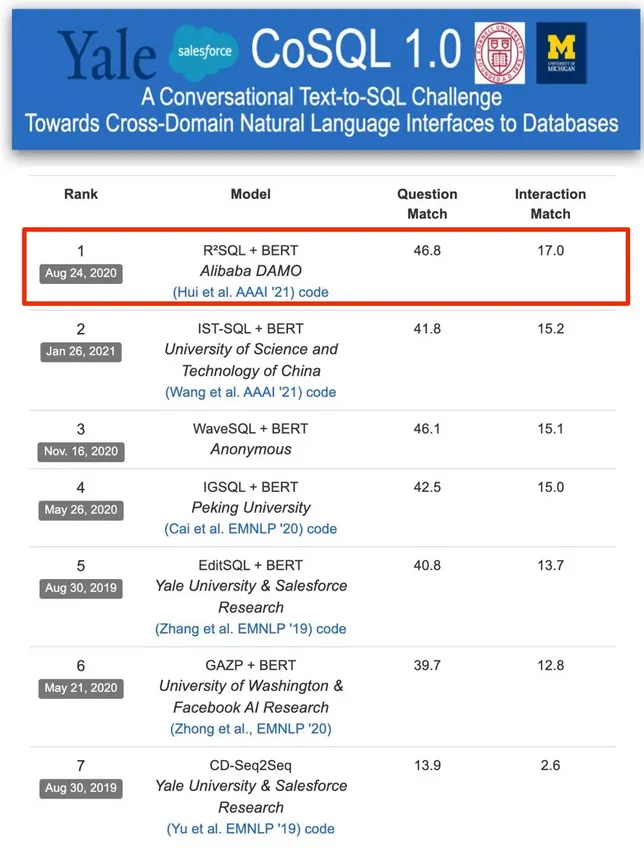The width and height of the screenshot is (644, 848).
Task: Click the Rank column header
Action: (81, 194)
